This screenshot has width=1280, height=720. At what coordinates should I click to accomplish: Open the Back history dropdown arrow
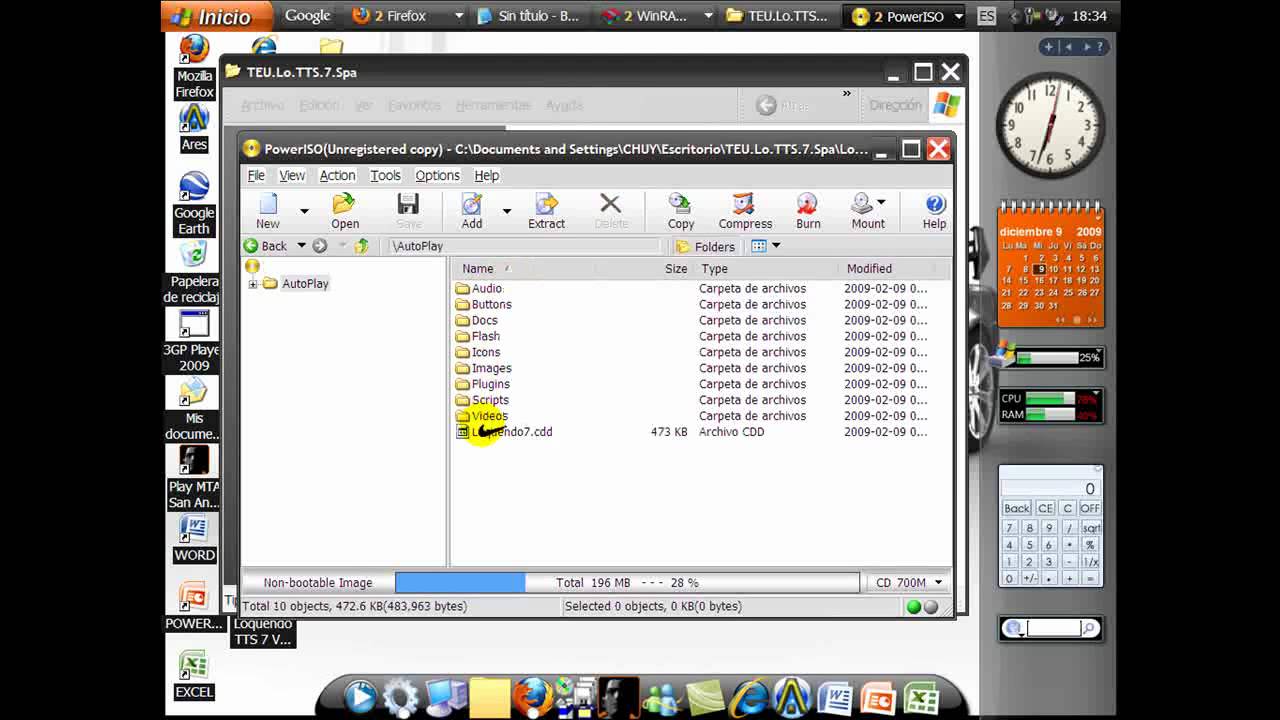click(301, 246)
